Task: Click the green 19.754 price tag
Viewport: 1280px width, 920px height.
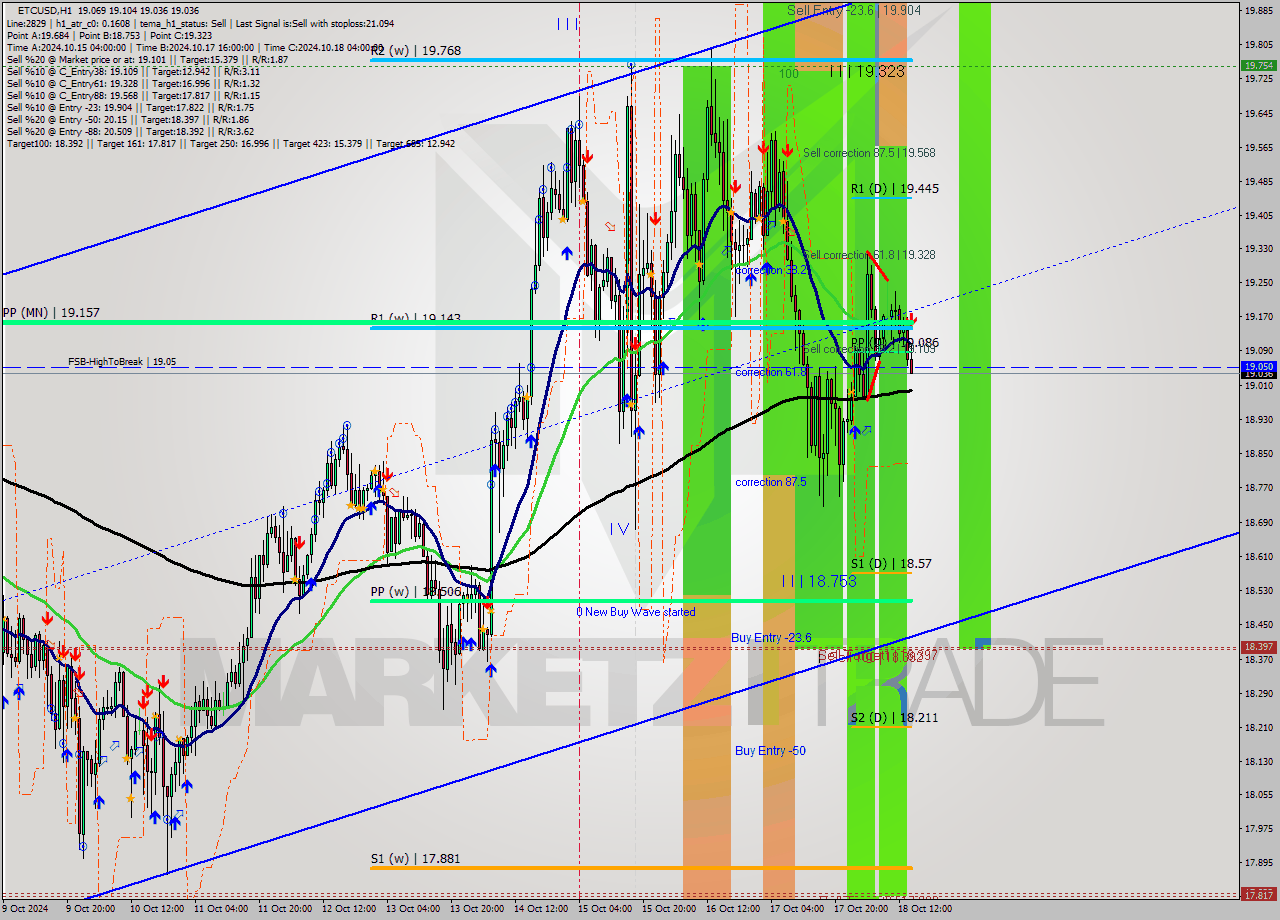Action: (1258, 65)
